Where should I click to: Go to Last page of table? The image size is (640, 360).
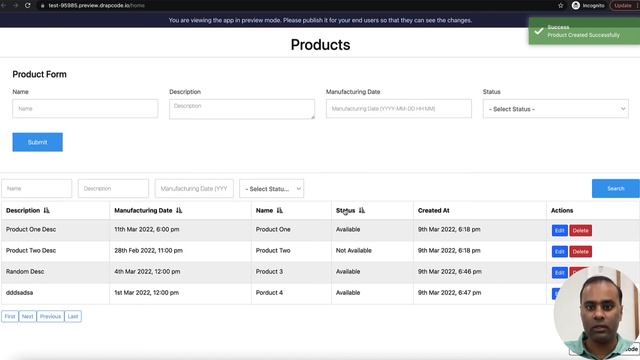coord(73,316)
